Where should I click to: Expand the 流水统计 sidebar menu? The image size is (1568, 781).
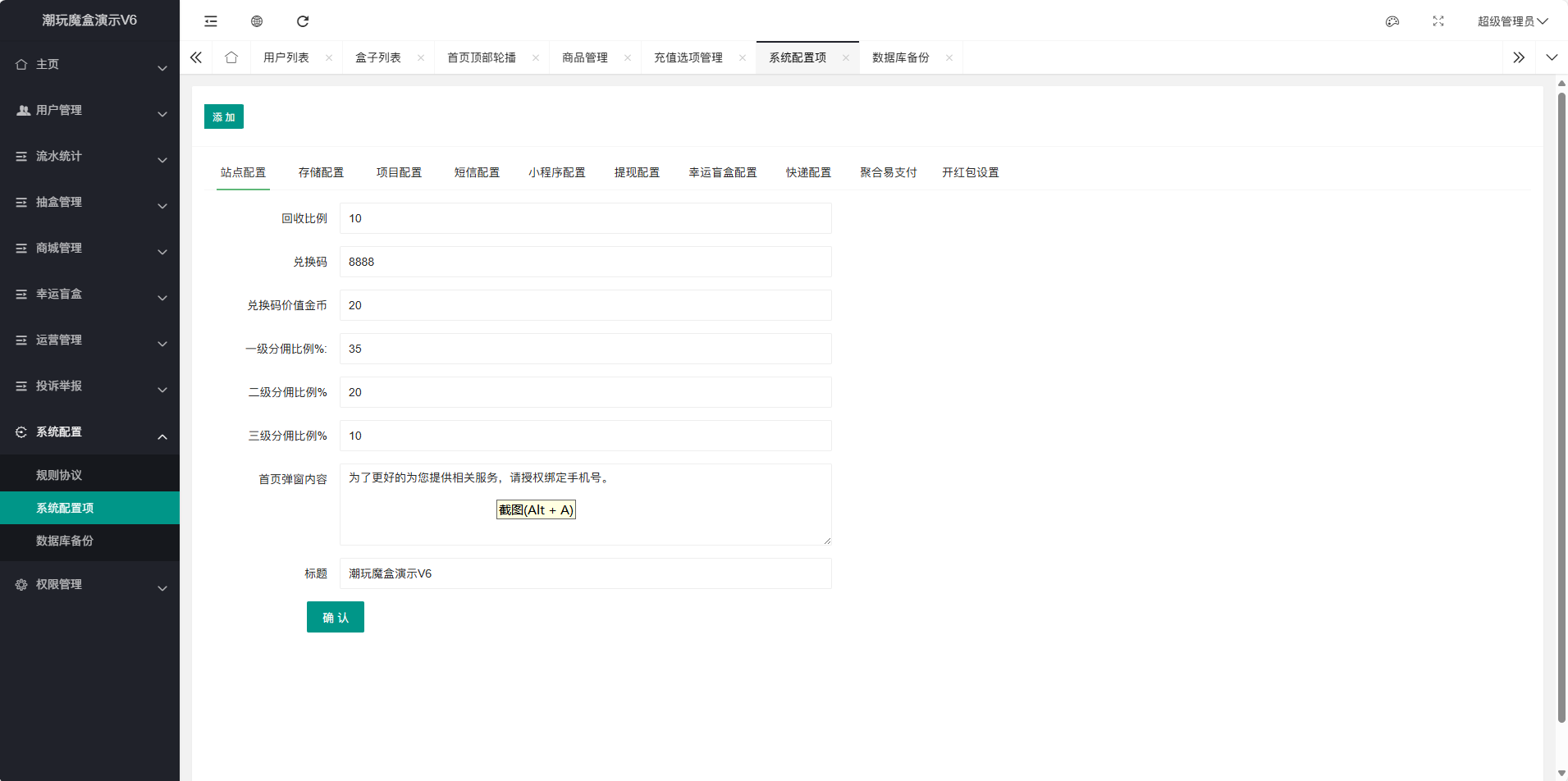[x=89, y=156]
